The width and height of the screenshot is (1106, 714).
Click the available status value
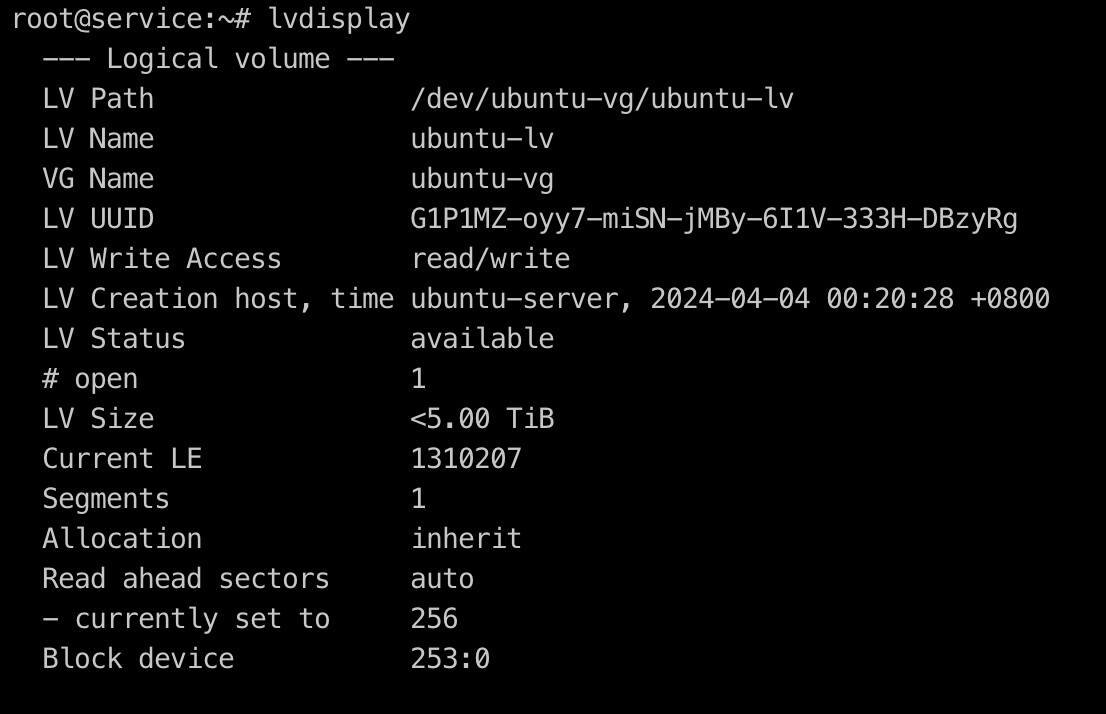[x=482, y=339]
